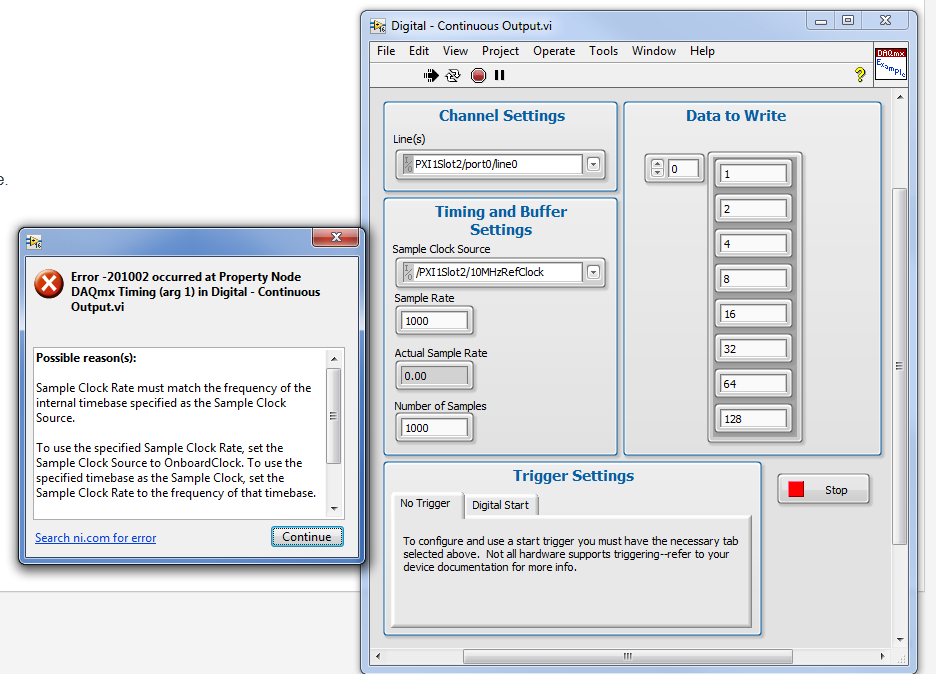This screenshot has width=936, height=674.
Task: Click the Timing and Buffer Settings heading
Action: pyautogui.click(x=501, y=220)
